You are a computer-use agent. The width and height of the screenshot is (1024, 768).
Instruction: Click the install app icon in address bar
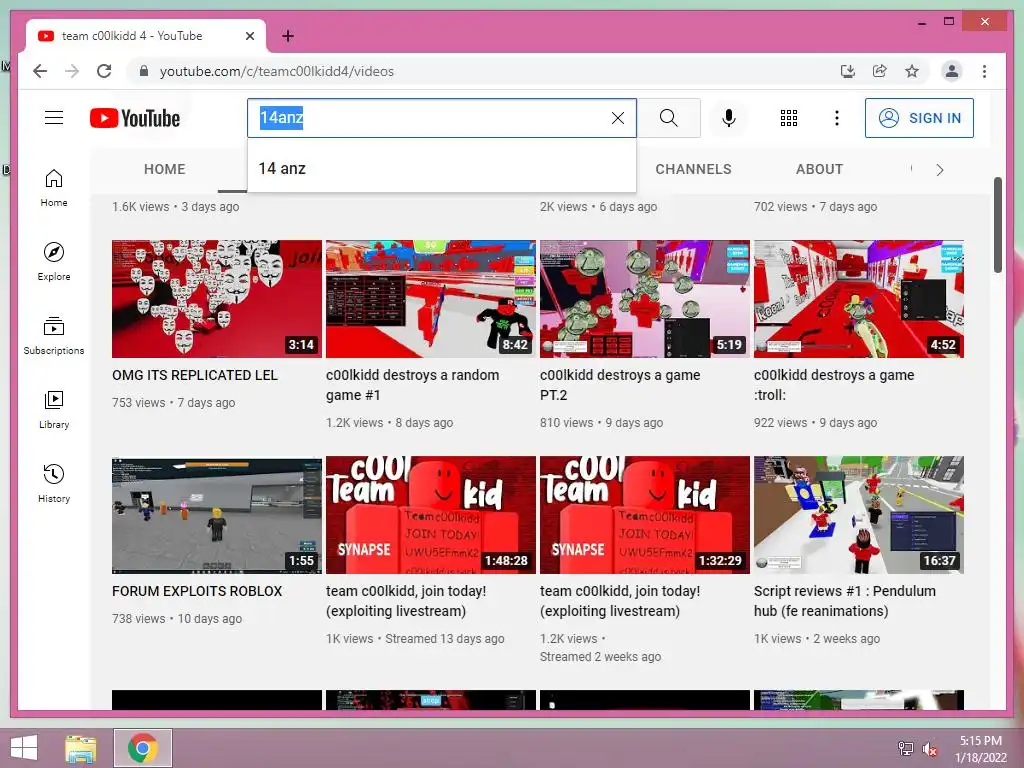pyautogui.click(x=848, y=71)
